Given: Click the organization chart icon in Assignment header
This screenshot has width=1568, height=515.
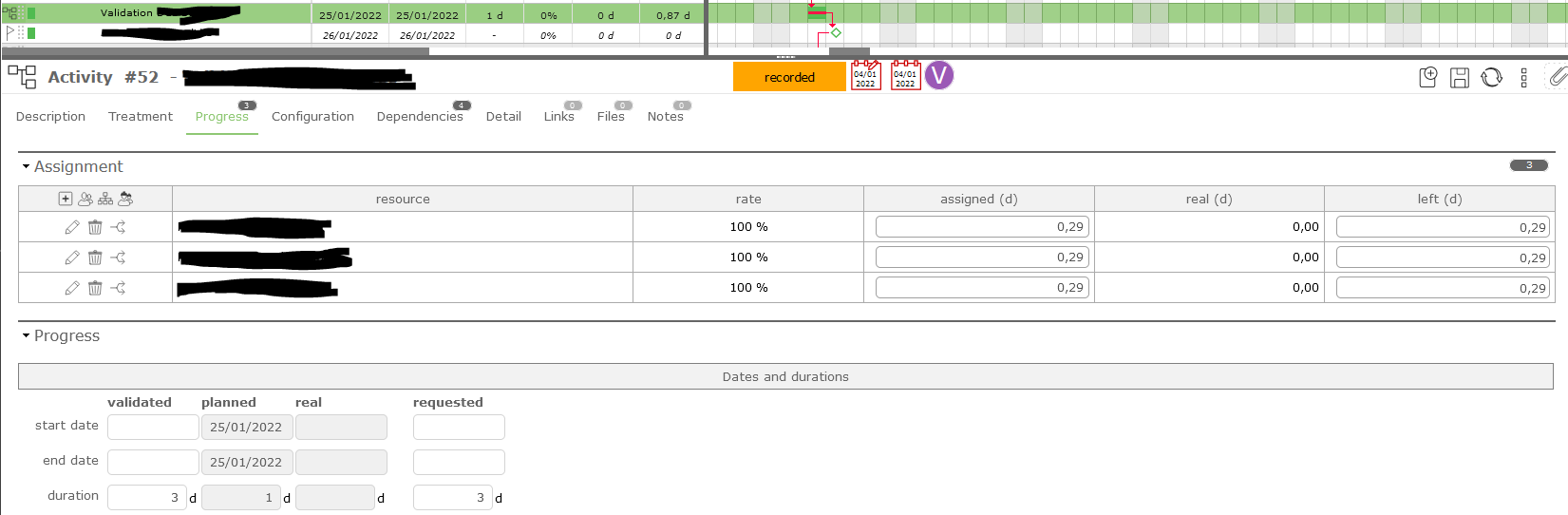Looking at the screenshot, I should tap(105, 199).
